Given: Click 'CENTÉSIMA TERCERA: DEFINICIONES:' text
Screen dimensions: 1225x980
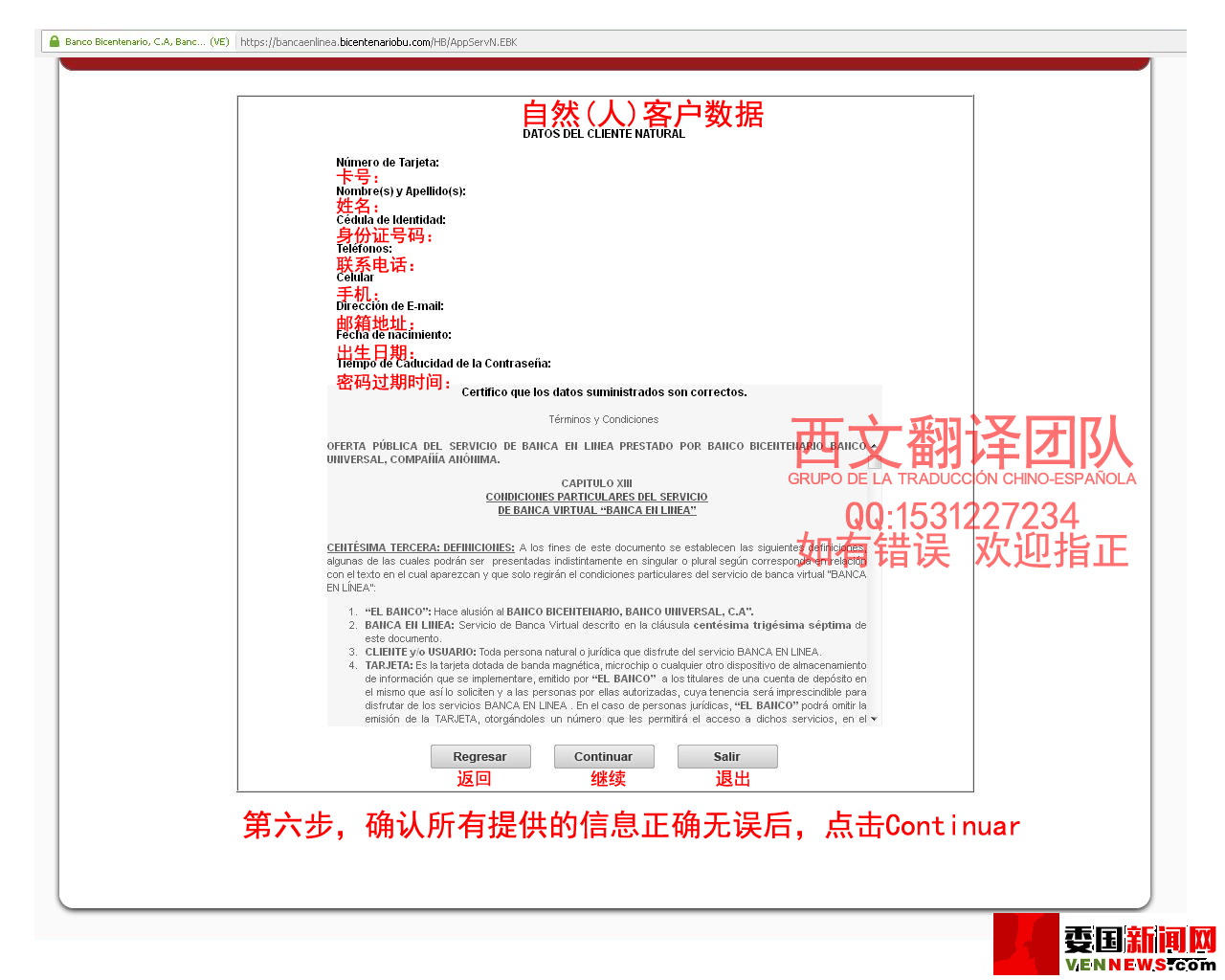Looking at the screenshot, I should [x=420, y=547].
